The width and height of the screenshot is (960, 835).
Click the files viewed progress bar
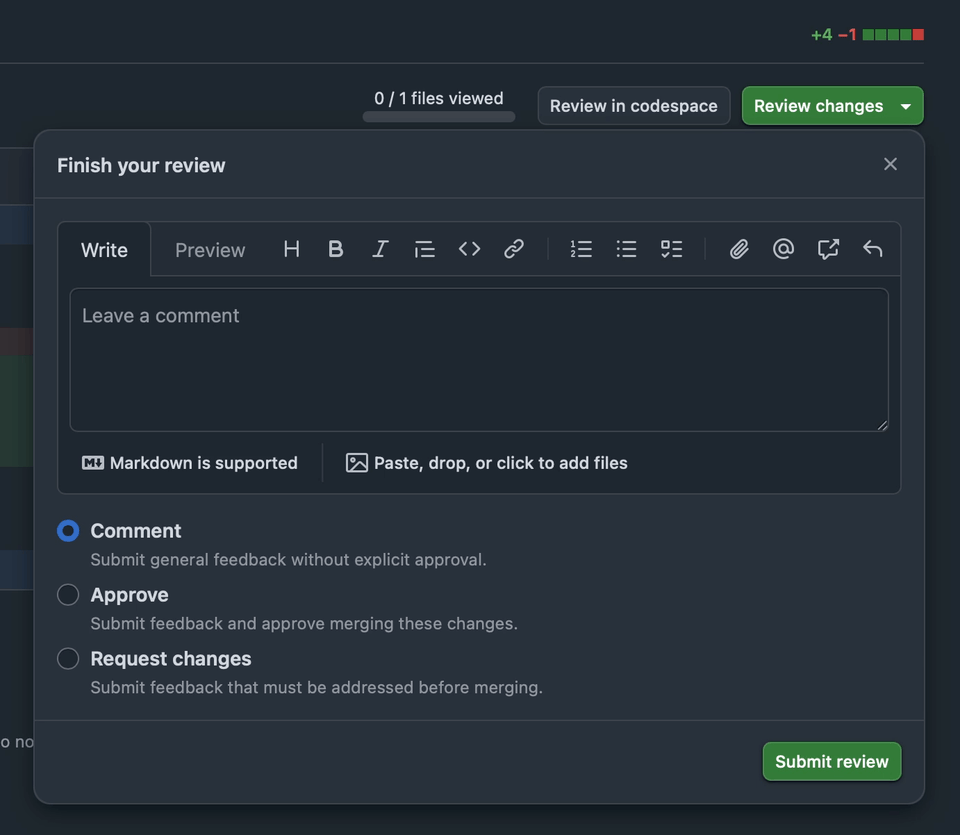click(x=438, y=116)
